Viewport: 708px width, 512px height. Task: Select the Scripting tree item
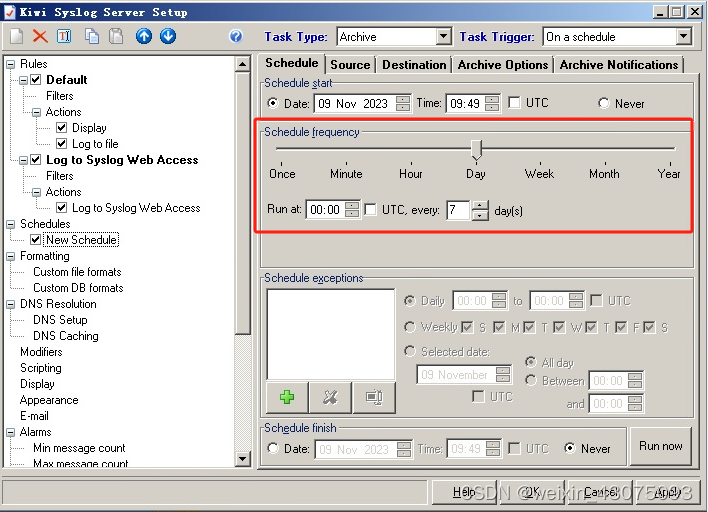pos(41,368)
